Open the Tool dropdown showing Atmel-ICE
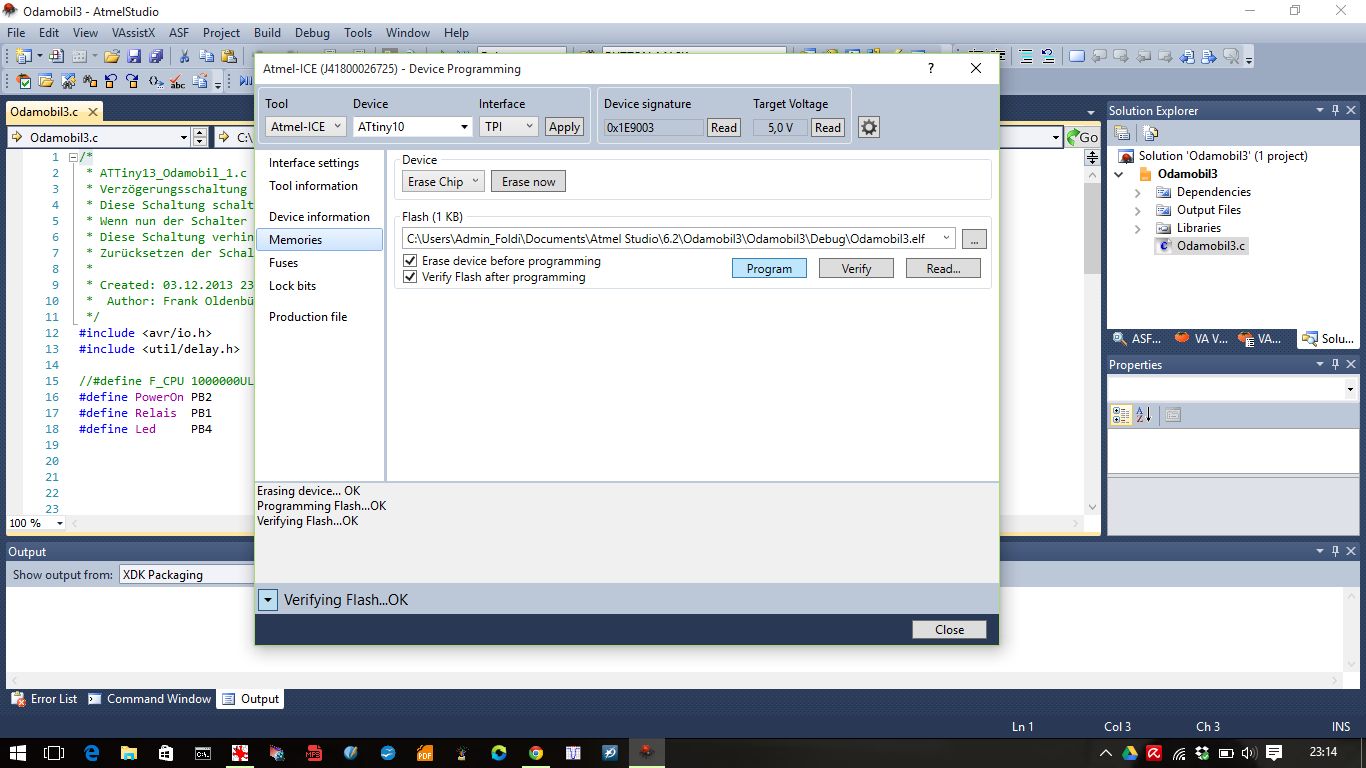This screenshot has width=1366, height=768. pos(306,127)
